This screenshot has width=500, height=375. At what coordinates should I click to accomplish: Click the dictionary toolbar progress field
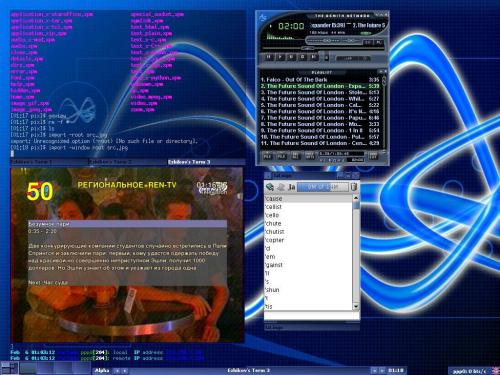point(323,187)
